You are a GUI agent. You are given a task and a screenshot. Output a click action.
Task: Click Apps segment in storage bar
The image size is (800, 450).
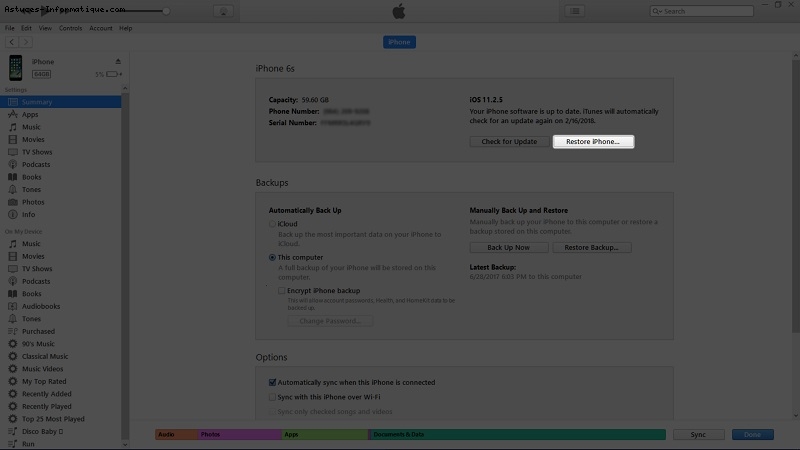point(326,434)
